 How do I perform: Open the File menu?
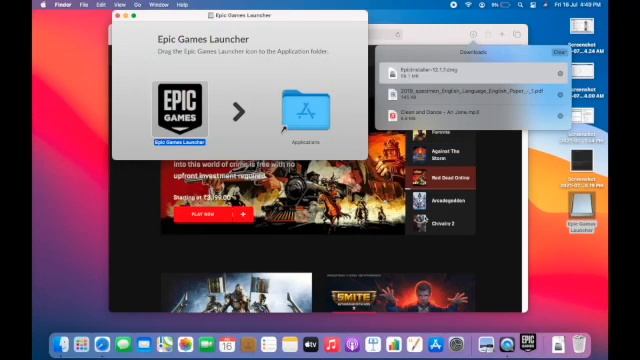[x=84, y=5]
